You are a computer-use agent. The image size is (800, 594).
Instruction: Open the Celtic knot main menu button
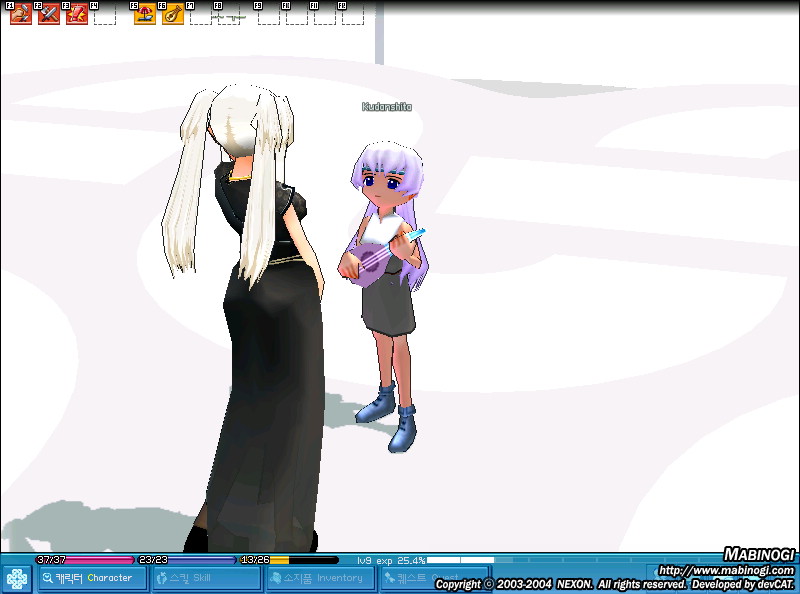click(x=17, y=579)
